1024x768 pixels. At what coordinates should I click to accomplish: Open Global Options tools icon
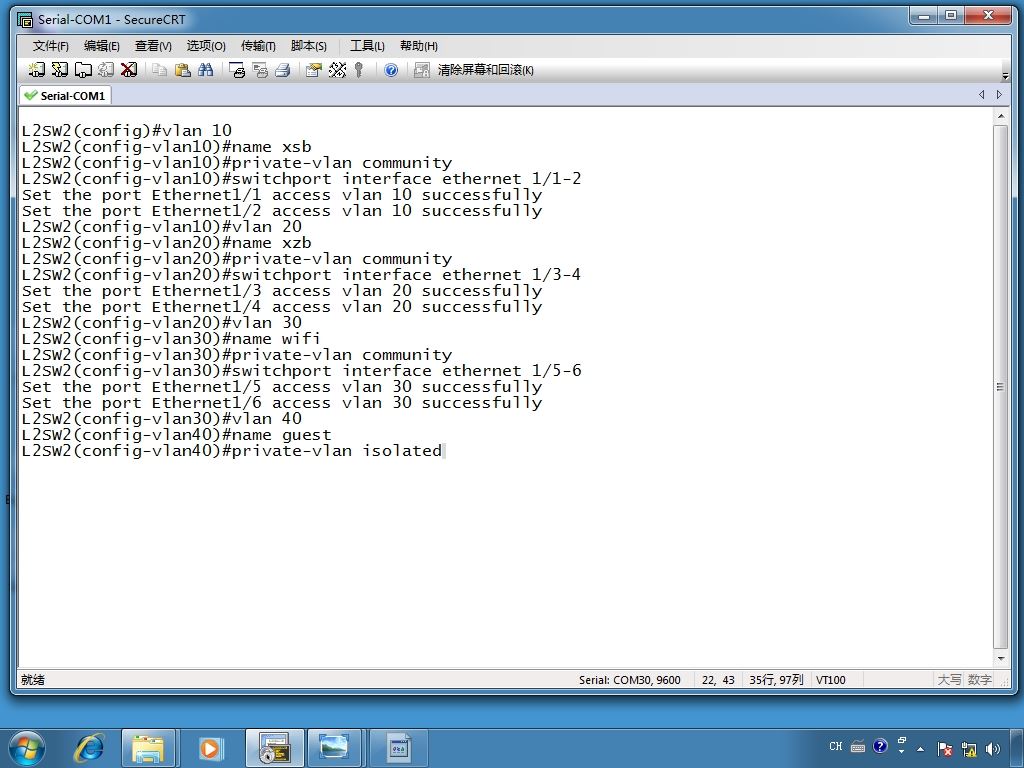(338, 70)
